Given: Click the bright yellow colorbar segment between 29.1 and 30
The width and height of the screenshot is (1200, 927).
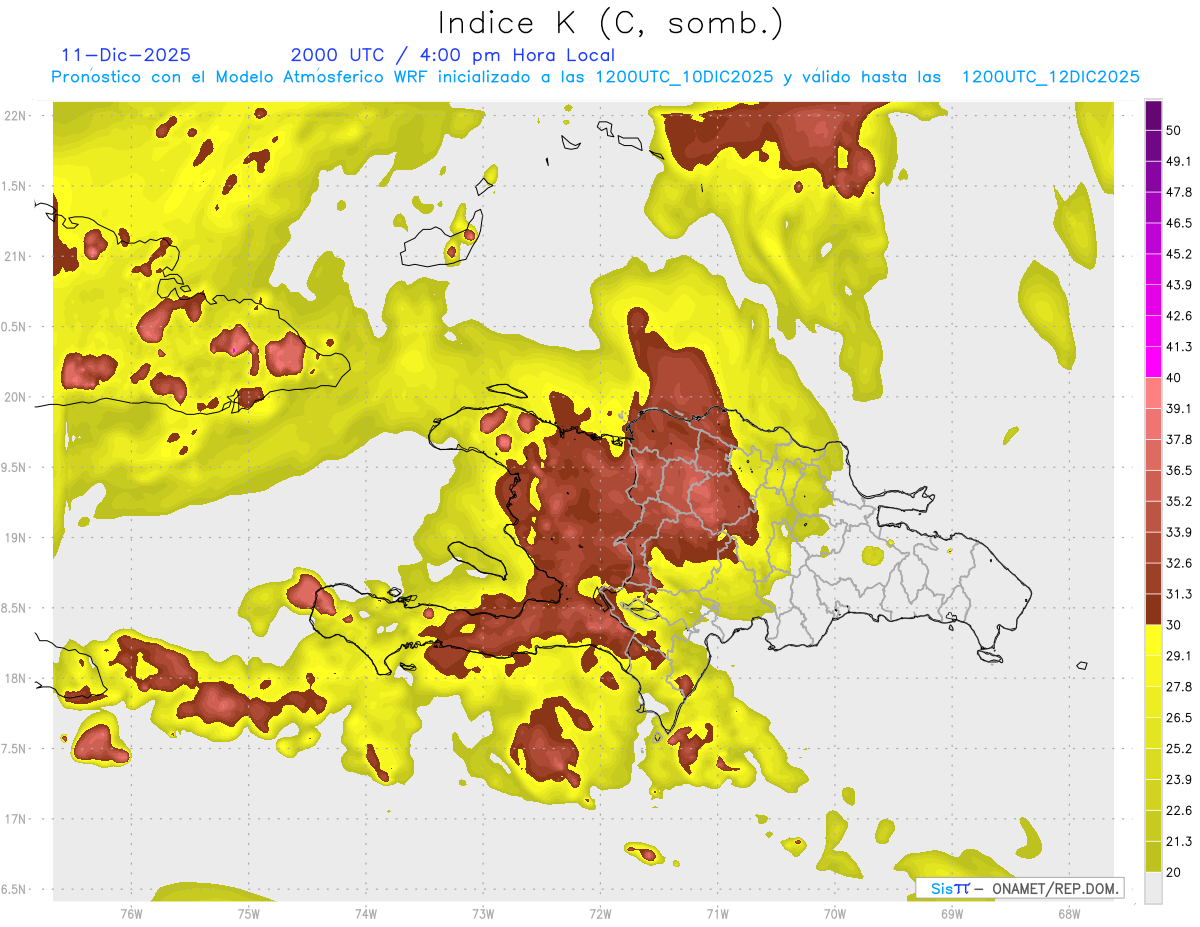Looking at the screenshot, I should (1153, 640).
